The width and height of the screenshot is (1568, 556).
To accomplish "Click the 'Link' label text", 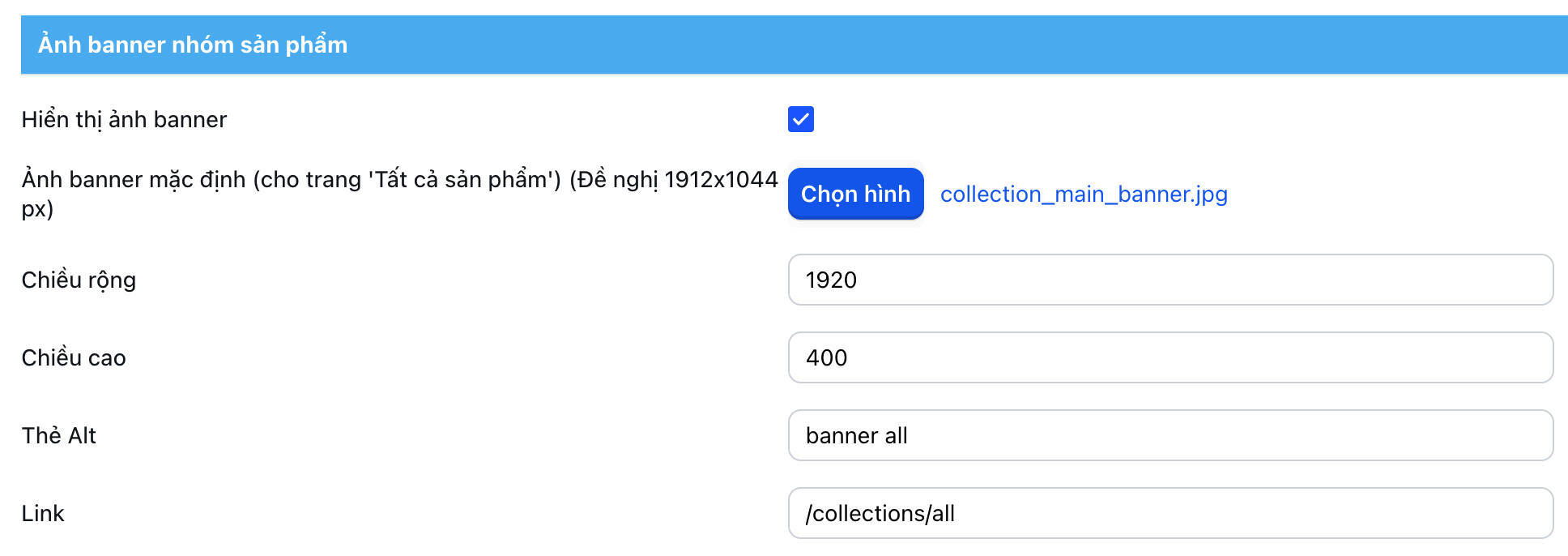I will [x=43, y=514].
